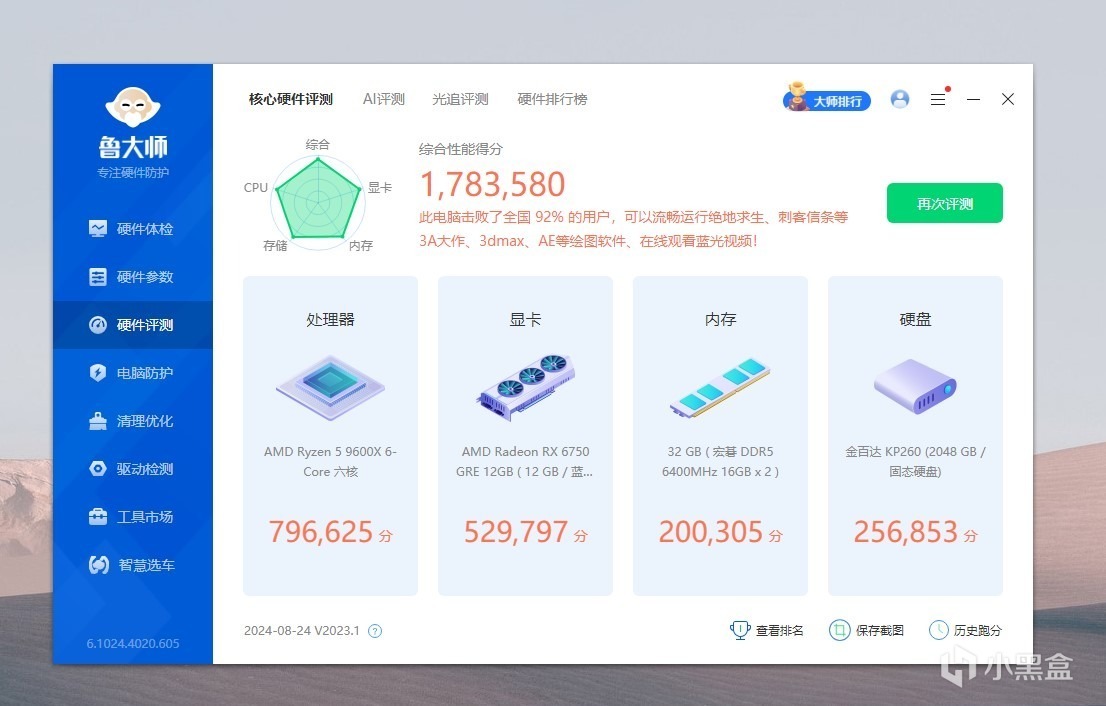Click the 保存截图 link

point(880,631)
